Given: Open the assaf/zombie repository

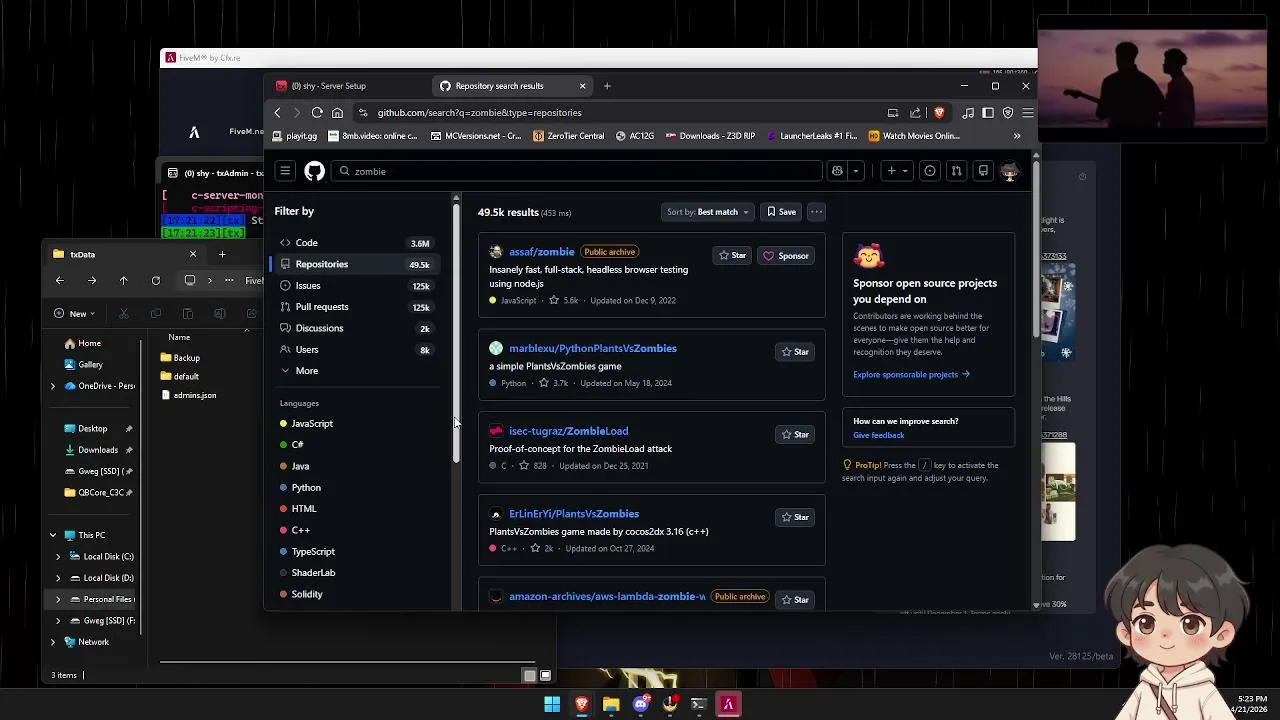Looking at the screenshot, I should (x=541, y=252).
